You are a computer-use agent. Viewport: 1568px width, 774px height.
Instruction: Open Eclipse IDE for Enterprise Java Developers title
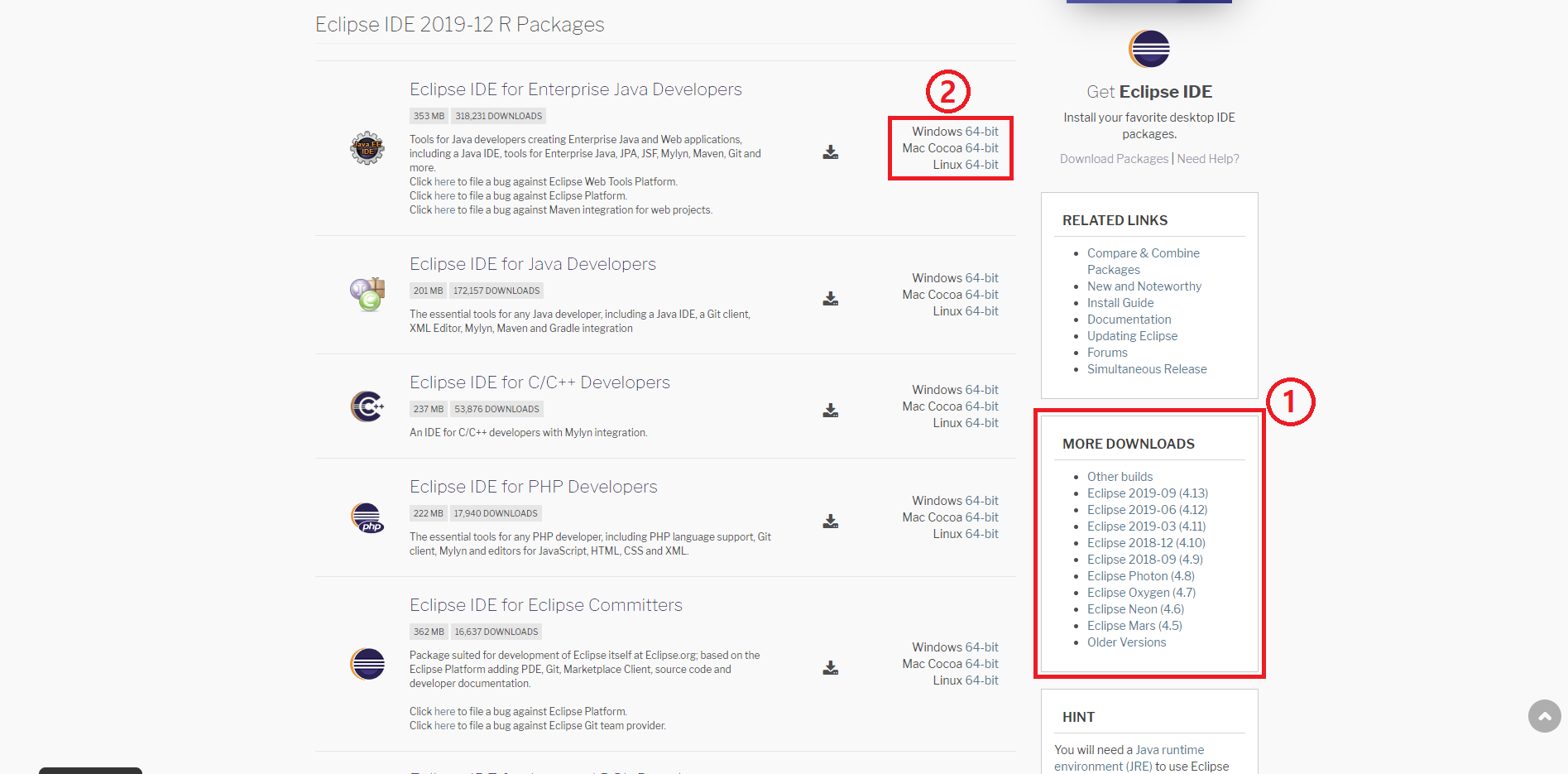click(x=576, y=89)
